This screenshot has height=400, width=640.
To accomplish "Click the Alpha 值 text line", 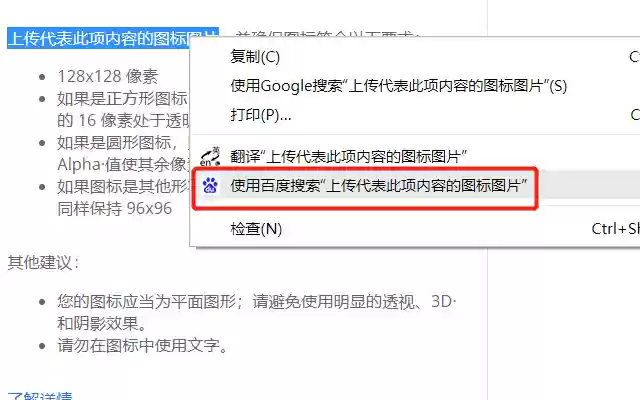I will (123, 164).
